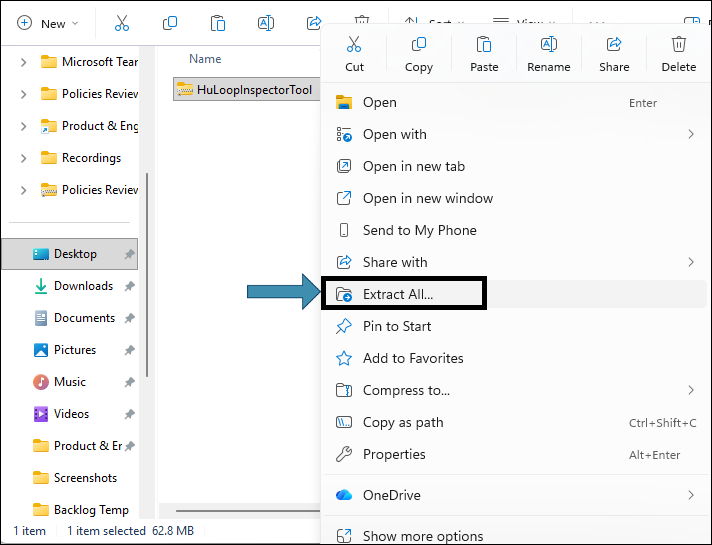This screenshot has height=545, width=712.
Task: Choose Compress to menu entry
Action: point(516,390)
